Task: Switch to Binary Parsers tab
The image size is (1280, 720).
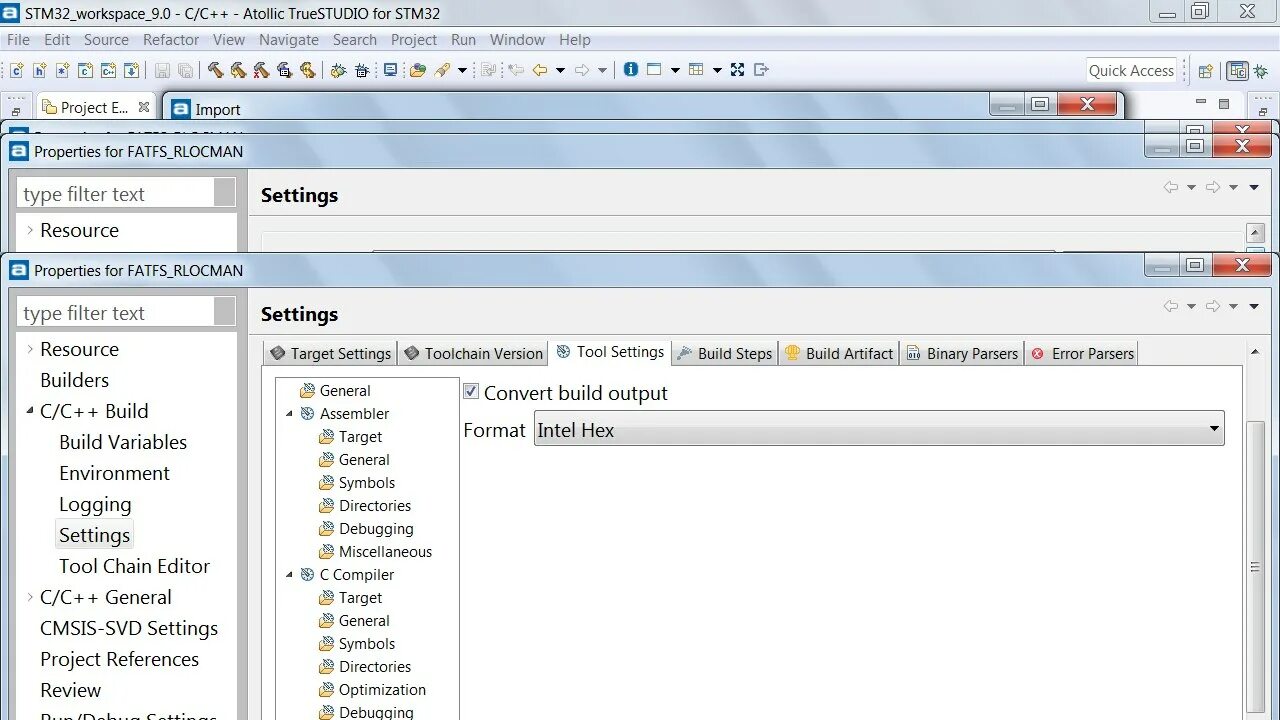Action: pyautogui.click(x=962, y=353)
